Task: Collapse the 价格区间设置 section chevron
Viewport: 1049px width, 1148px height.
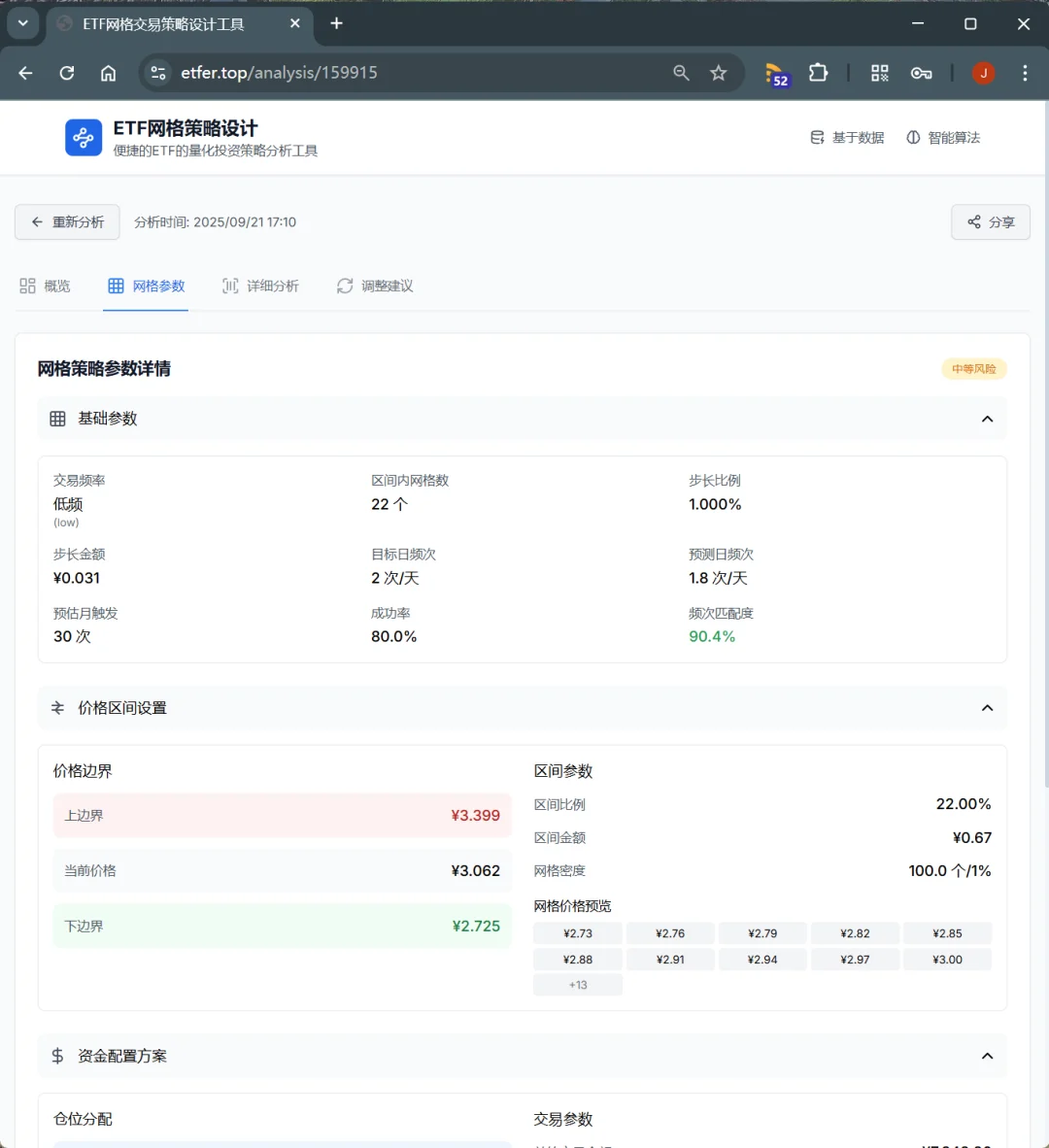Action: pos(987,708)
